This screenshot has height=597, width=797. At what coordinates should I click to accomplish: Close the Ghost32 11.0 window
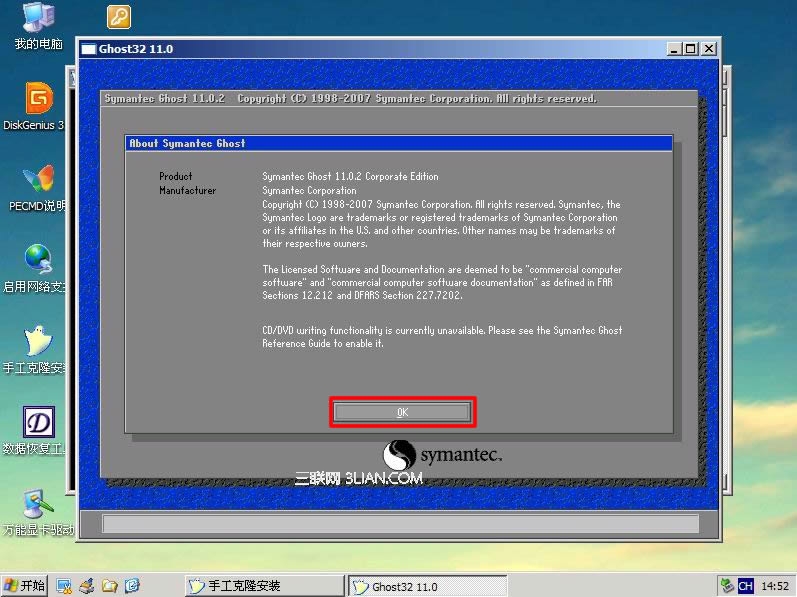[709, 49]
